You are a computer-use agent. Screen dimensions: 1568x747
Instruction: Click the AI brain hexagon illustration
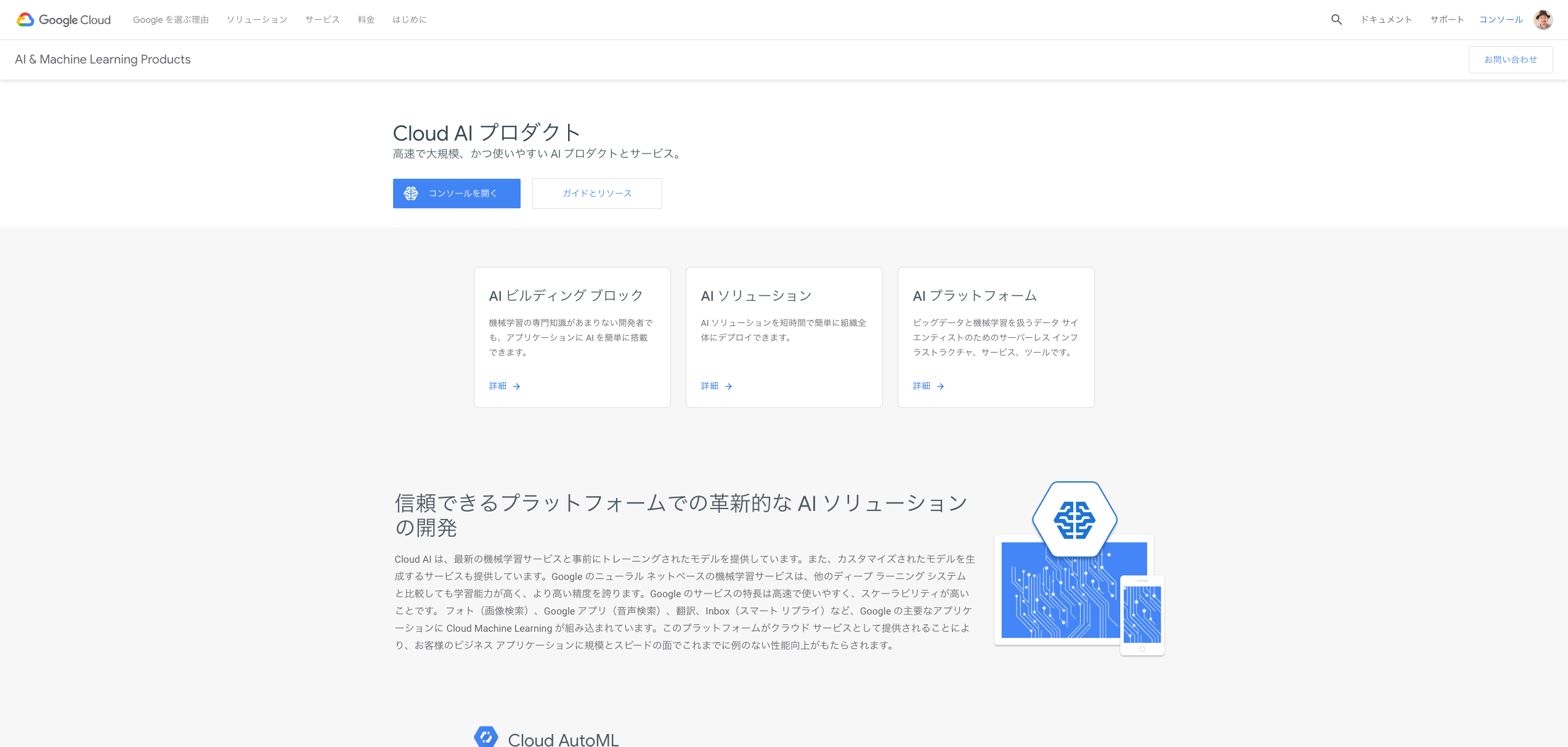click(x=1074, y=520)
